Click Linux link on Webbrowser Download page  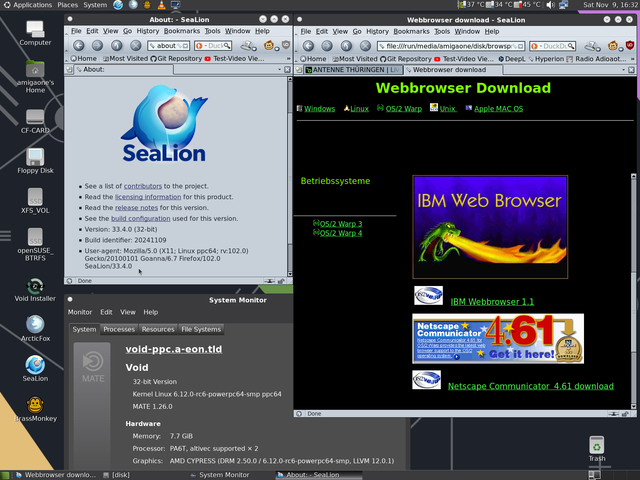(x=359, y=109)
